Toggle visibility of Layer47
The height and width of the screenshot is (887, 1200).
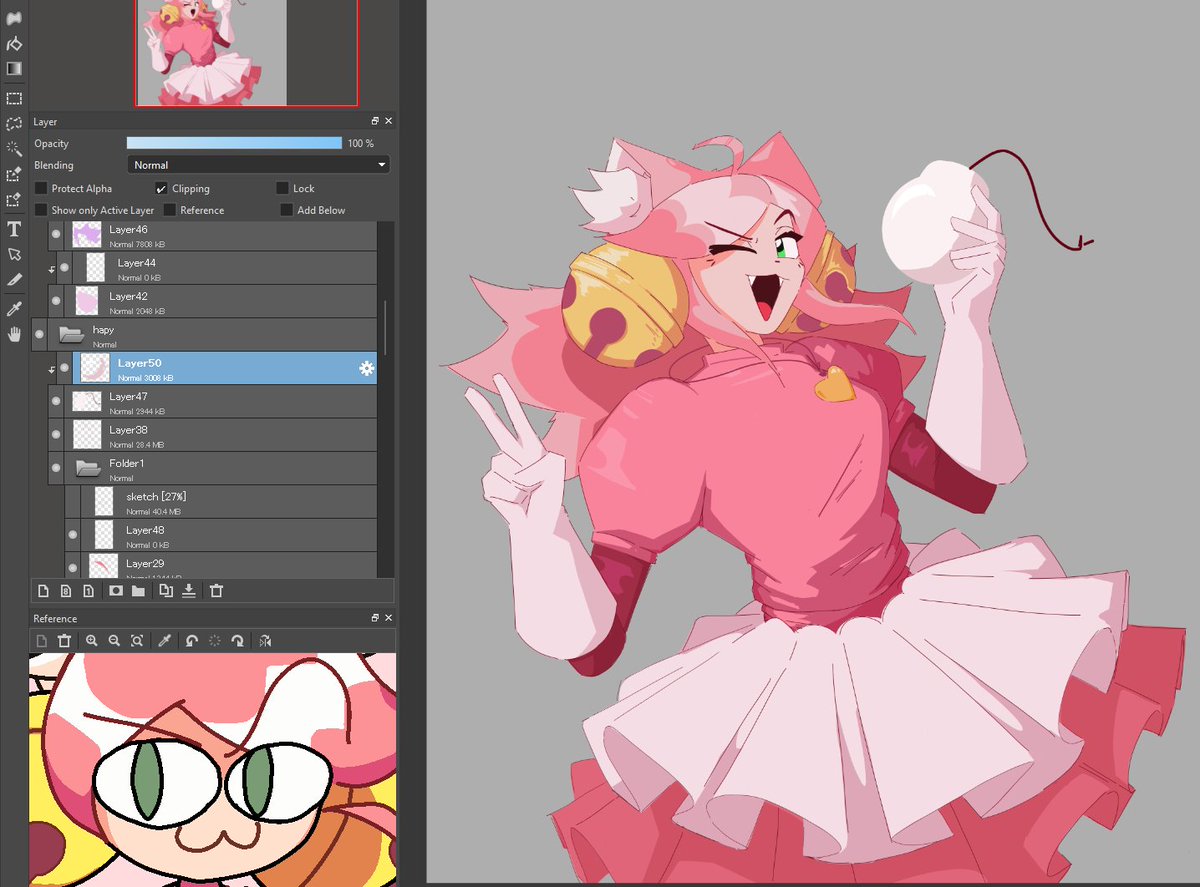tap(56, 402)
